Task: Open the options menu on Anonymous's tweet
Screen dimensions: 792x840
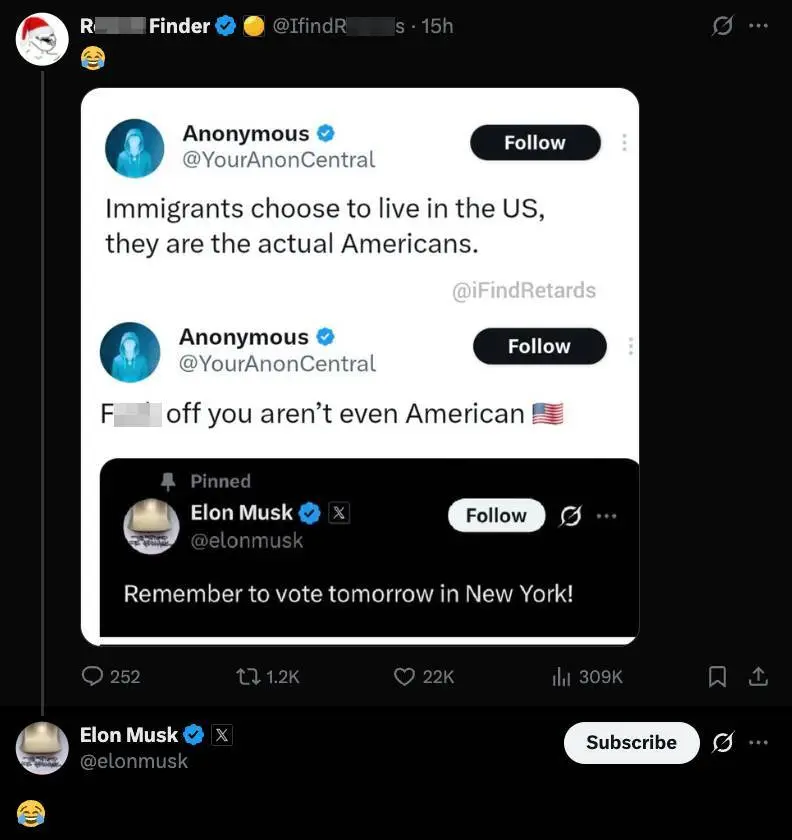Action: [x=625, y=143]
